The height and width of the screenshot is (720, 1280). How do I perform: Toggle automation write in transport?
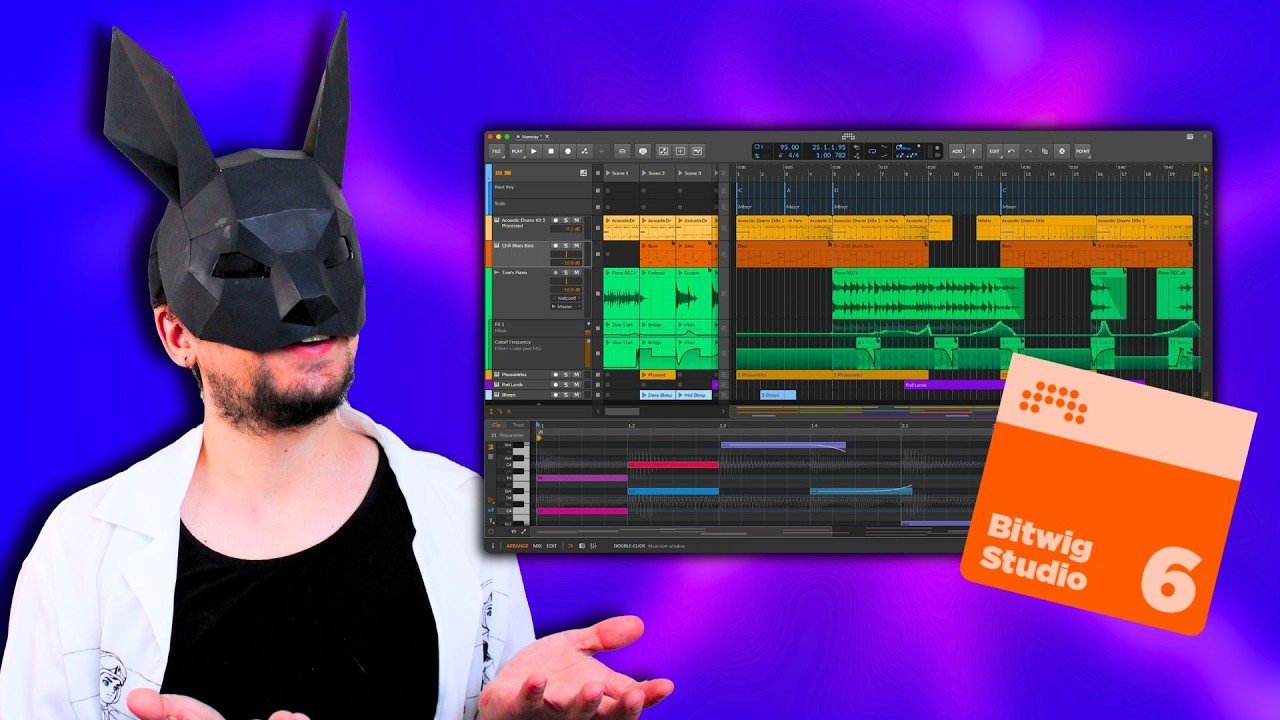(584, 151)
